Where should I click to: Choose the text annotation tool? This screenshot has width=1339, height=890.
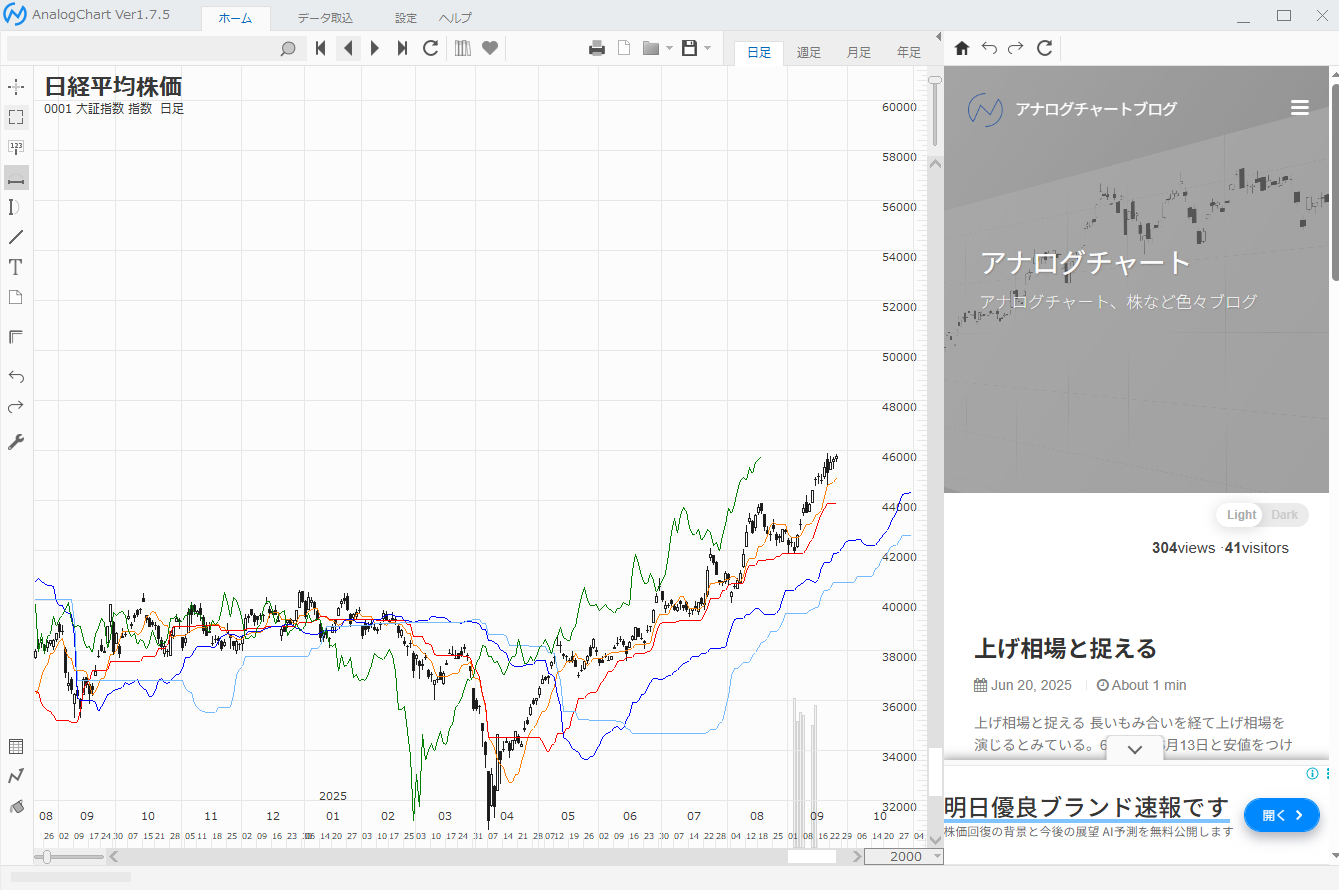coord(16,267)
